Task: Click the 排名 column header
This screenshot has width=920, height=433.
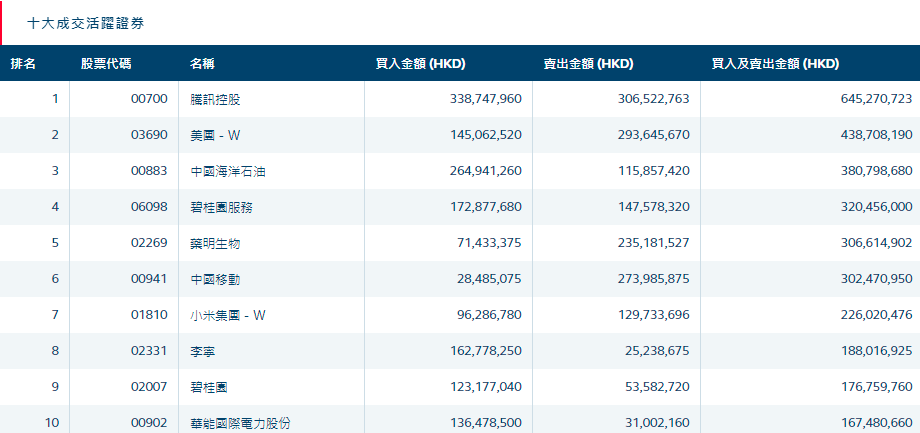Action: coord(23,64)
